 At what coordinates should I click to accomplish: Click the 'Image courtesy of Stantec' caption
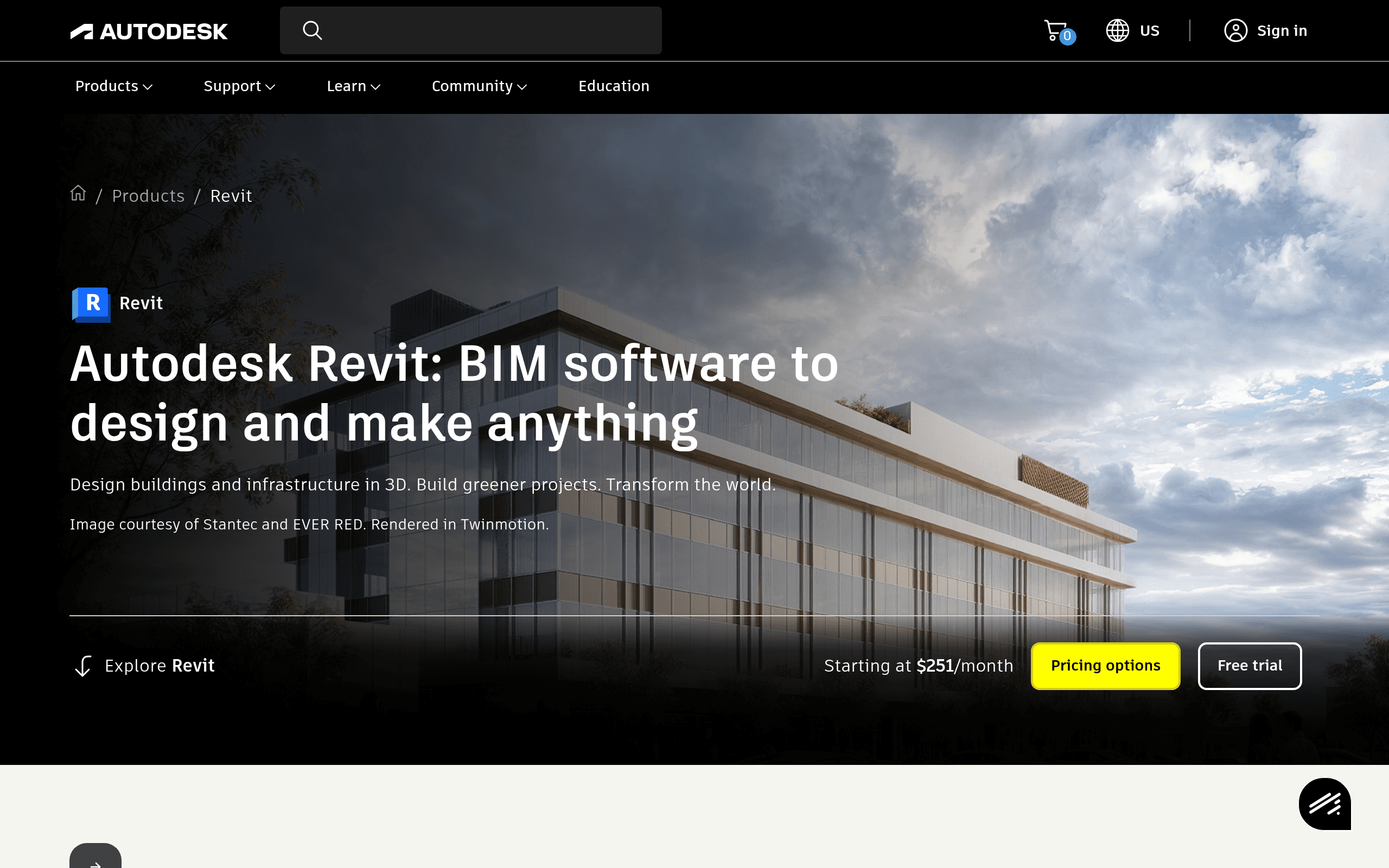pos(309,524)
